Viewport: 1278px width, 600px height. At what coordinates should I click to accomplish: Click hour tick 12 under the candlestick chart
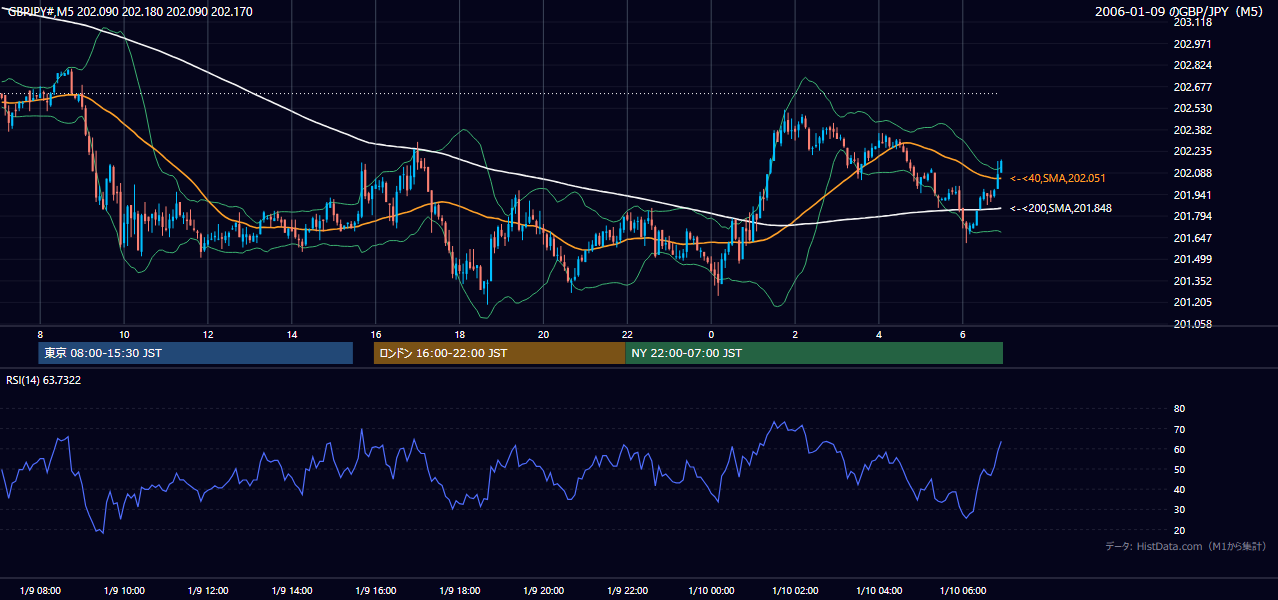[x=208, y=334]
